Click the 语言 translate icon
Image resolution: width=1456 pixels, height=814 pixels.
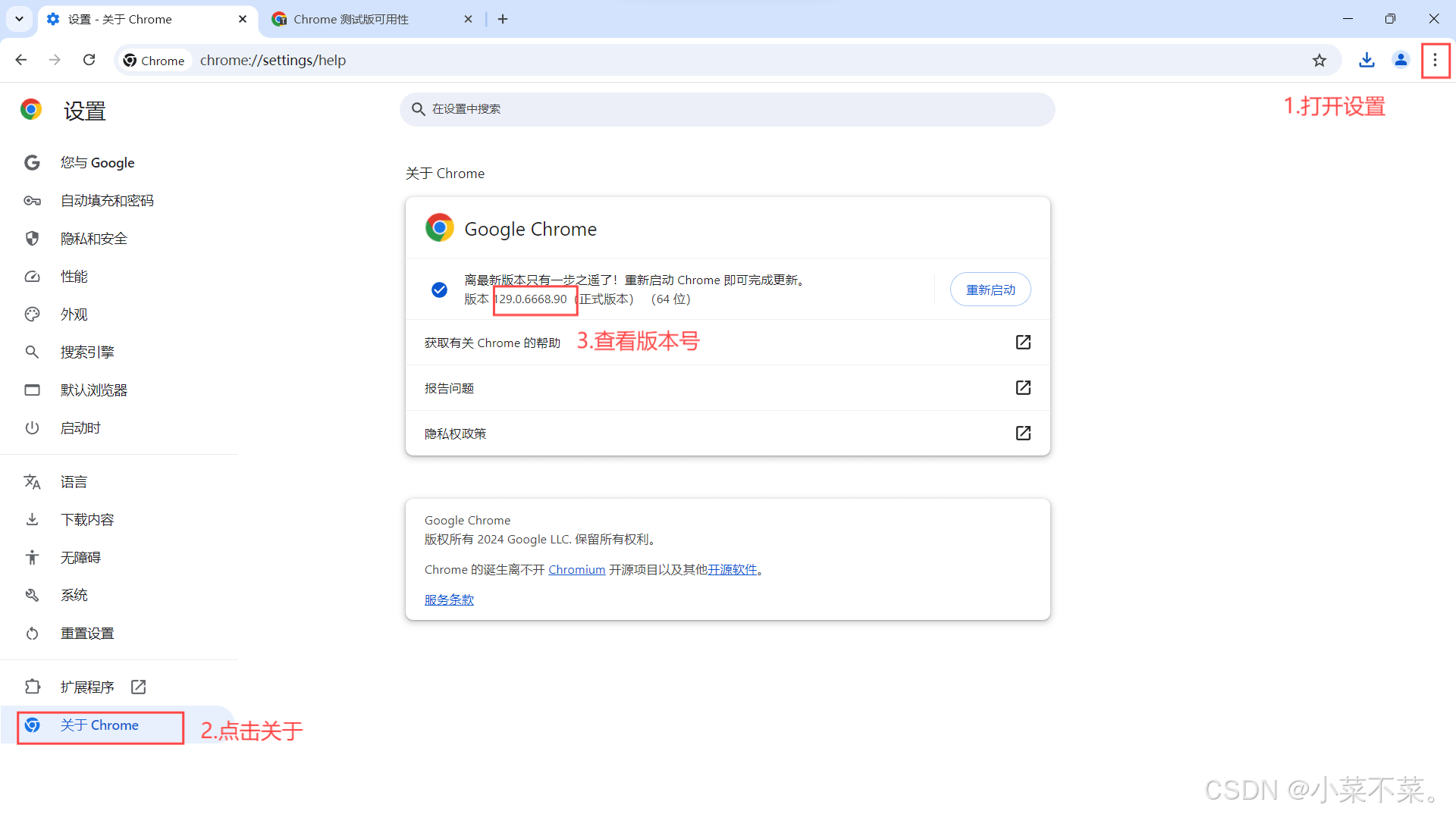tap(32, 481)
